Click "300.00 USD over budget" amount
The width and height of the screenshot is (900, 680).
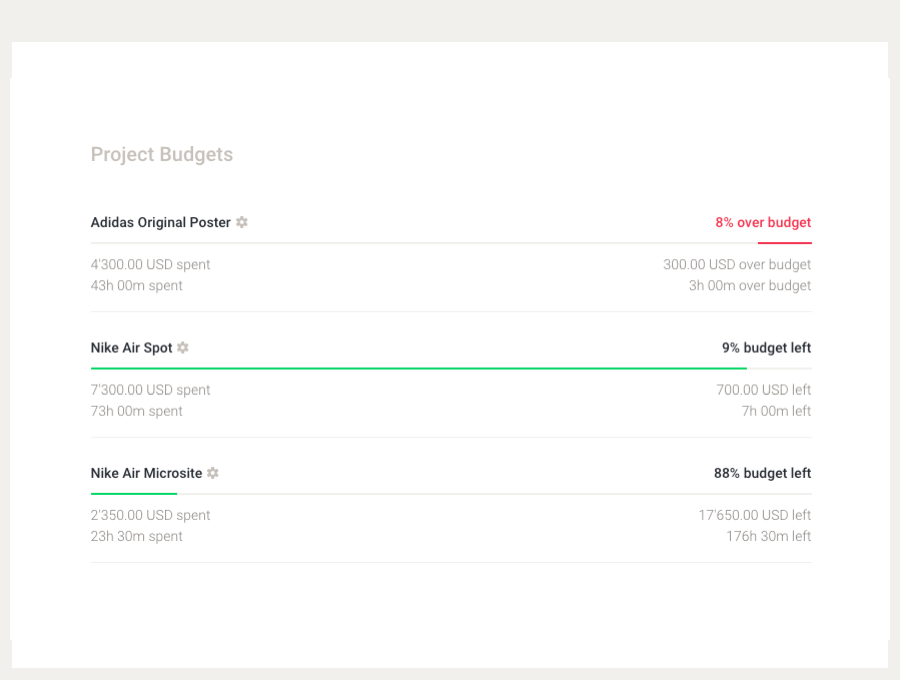coord(736,264)
